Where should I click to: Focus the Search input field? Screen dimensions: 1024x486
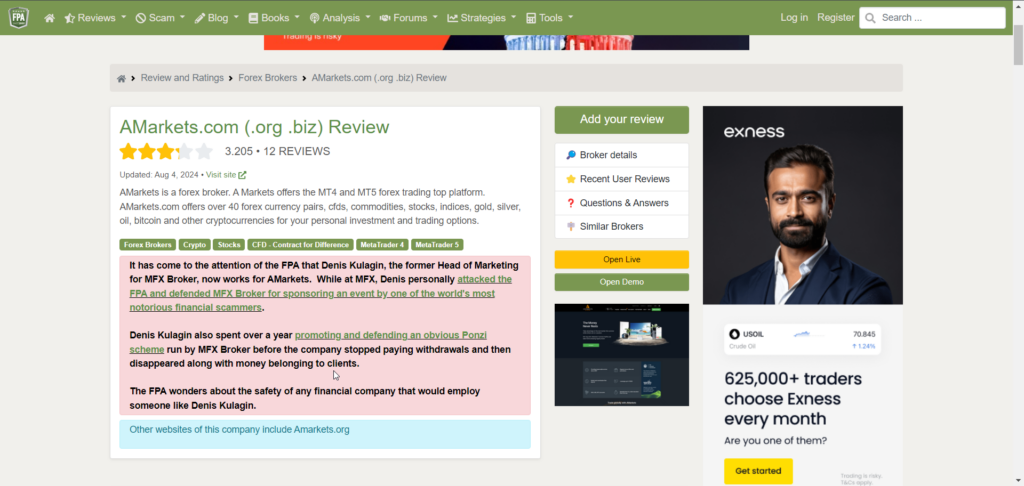coord(933,18)
